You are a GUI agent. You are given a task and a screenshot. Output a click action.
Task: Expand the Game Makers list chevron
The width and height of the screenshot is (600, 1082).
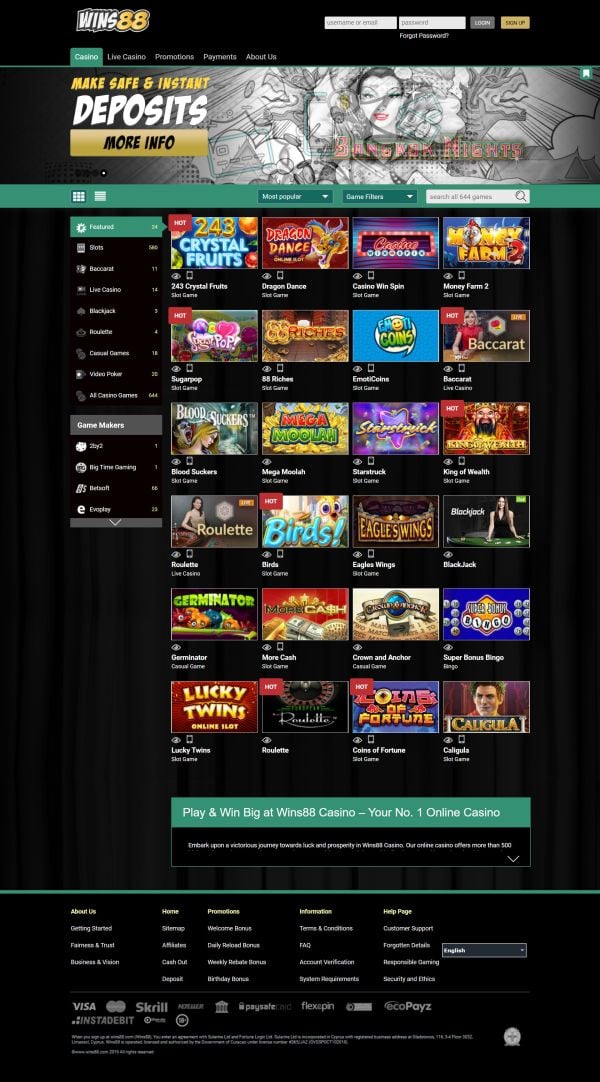116,523
